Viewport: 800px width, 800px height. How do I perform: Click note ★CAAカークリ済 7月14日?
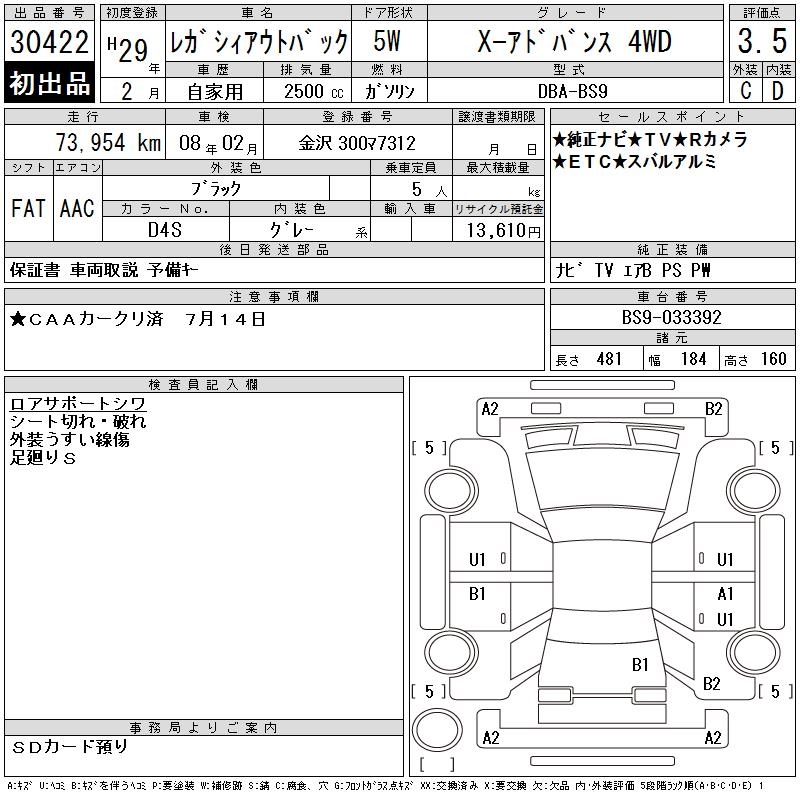point(138,319)
